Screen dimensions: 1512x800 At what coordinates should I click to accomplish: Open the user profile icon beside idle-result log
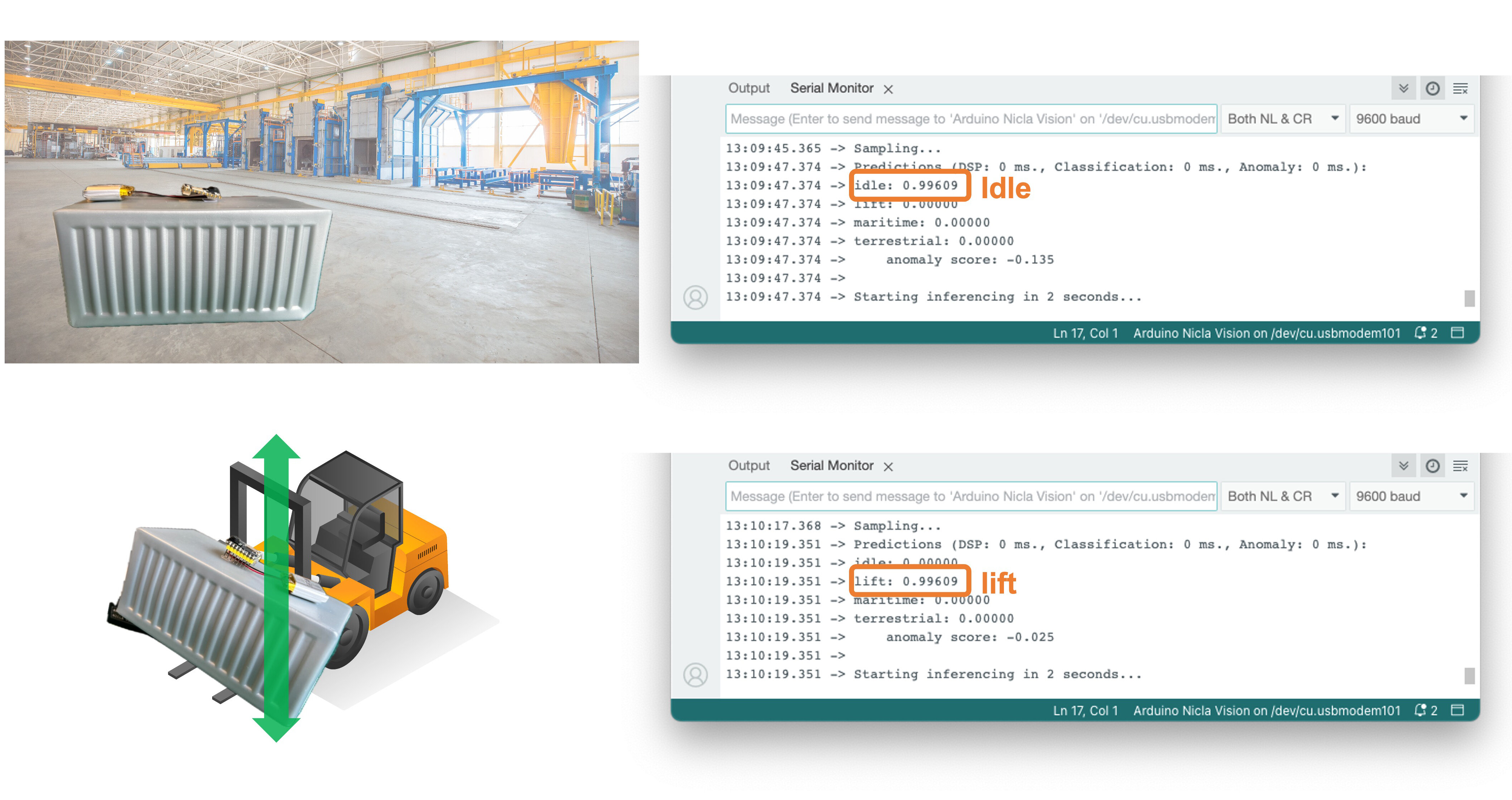(696, 298)
